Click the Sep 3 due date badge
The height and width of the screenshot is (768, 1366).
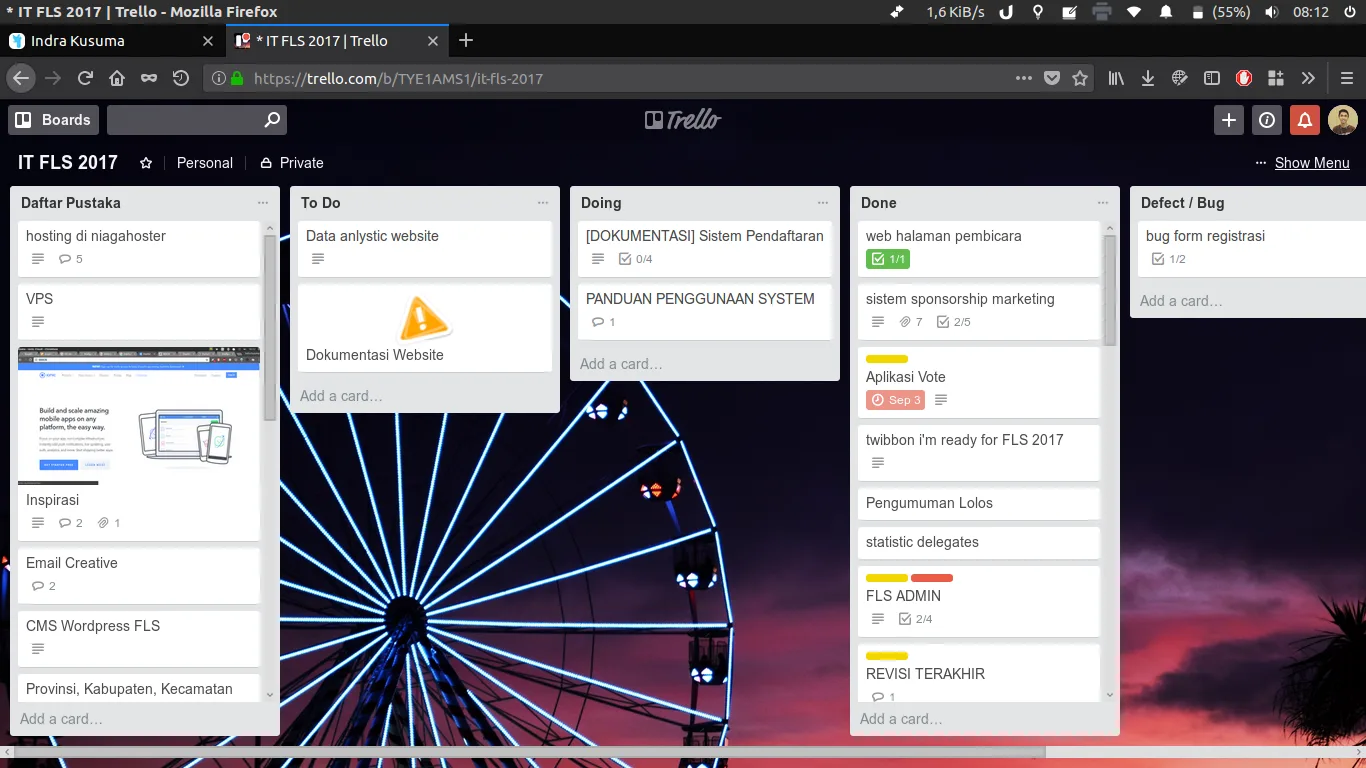click(x=896, y=400)
